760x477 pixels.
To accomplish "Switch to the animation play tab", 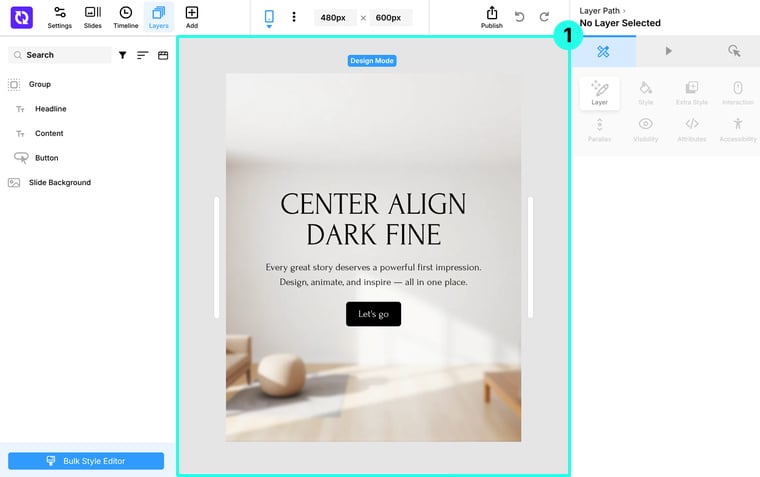I will (668, 51).
